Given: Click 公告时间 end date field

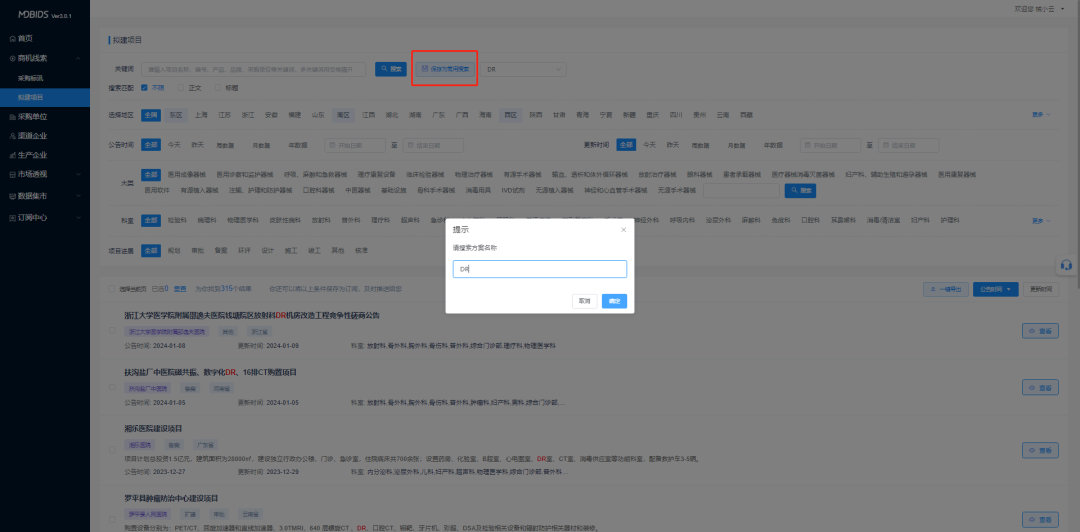Looking at the screenshot, I should (x=433, y=145).
